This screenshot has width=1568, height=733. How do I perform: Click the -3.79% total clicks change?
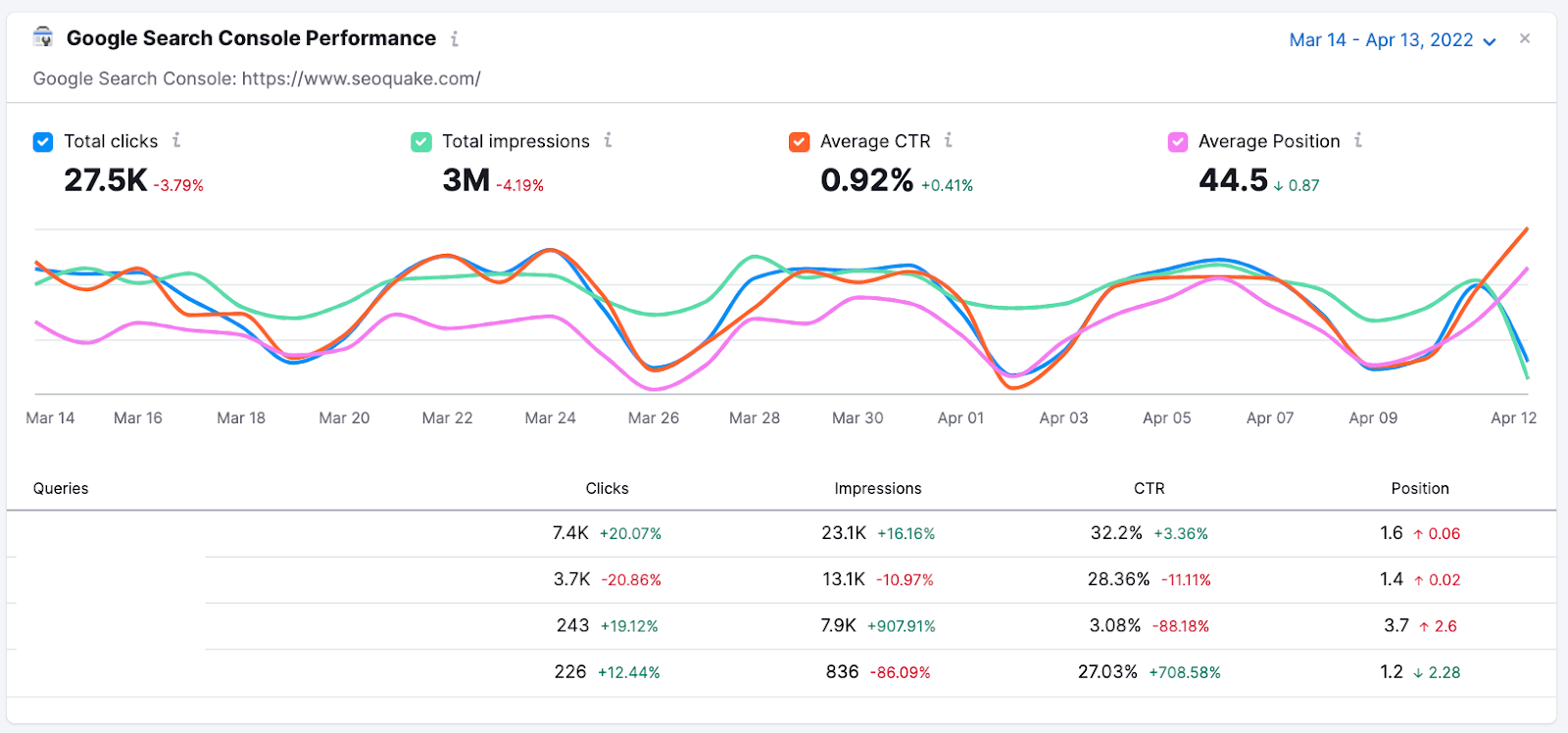pos(178,185)
